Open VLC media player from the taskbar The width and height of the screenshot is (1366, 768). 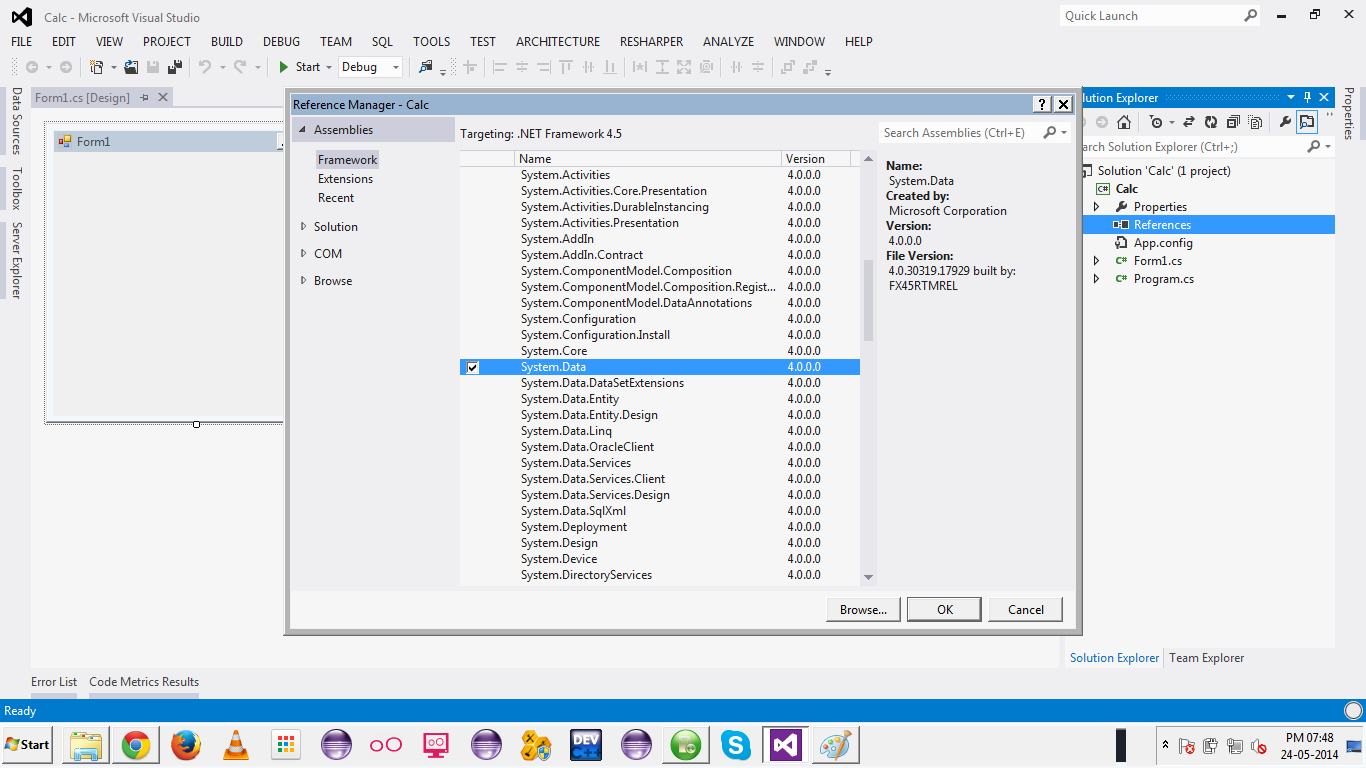[x=236, y=745]
